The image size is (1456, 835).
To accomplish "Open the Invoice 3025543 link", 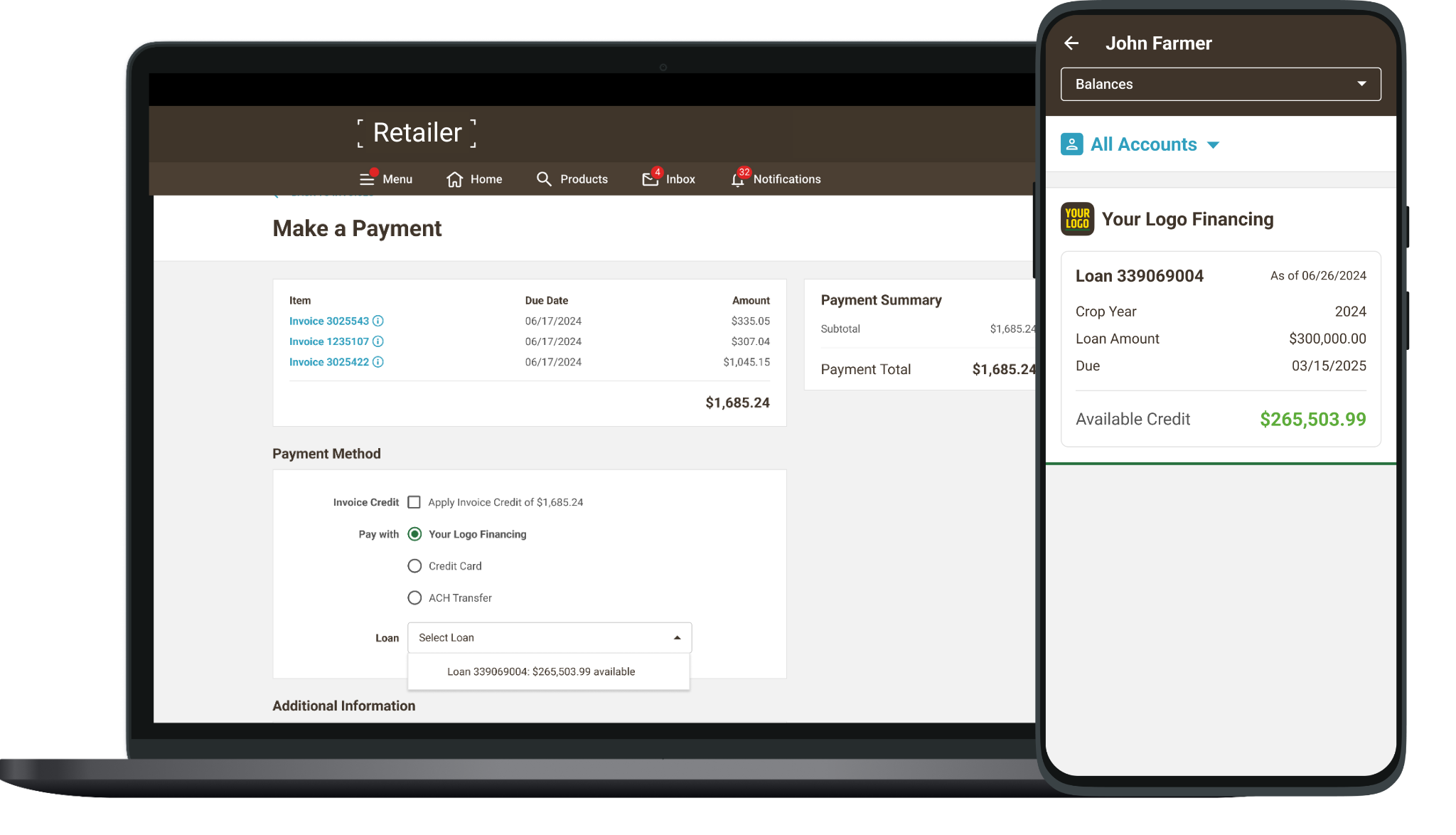I will (328, 321).
